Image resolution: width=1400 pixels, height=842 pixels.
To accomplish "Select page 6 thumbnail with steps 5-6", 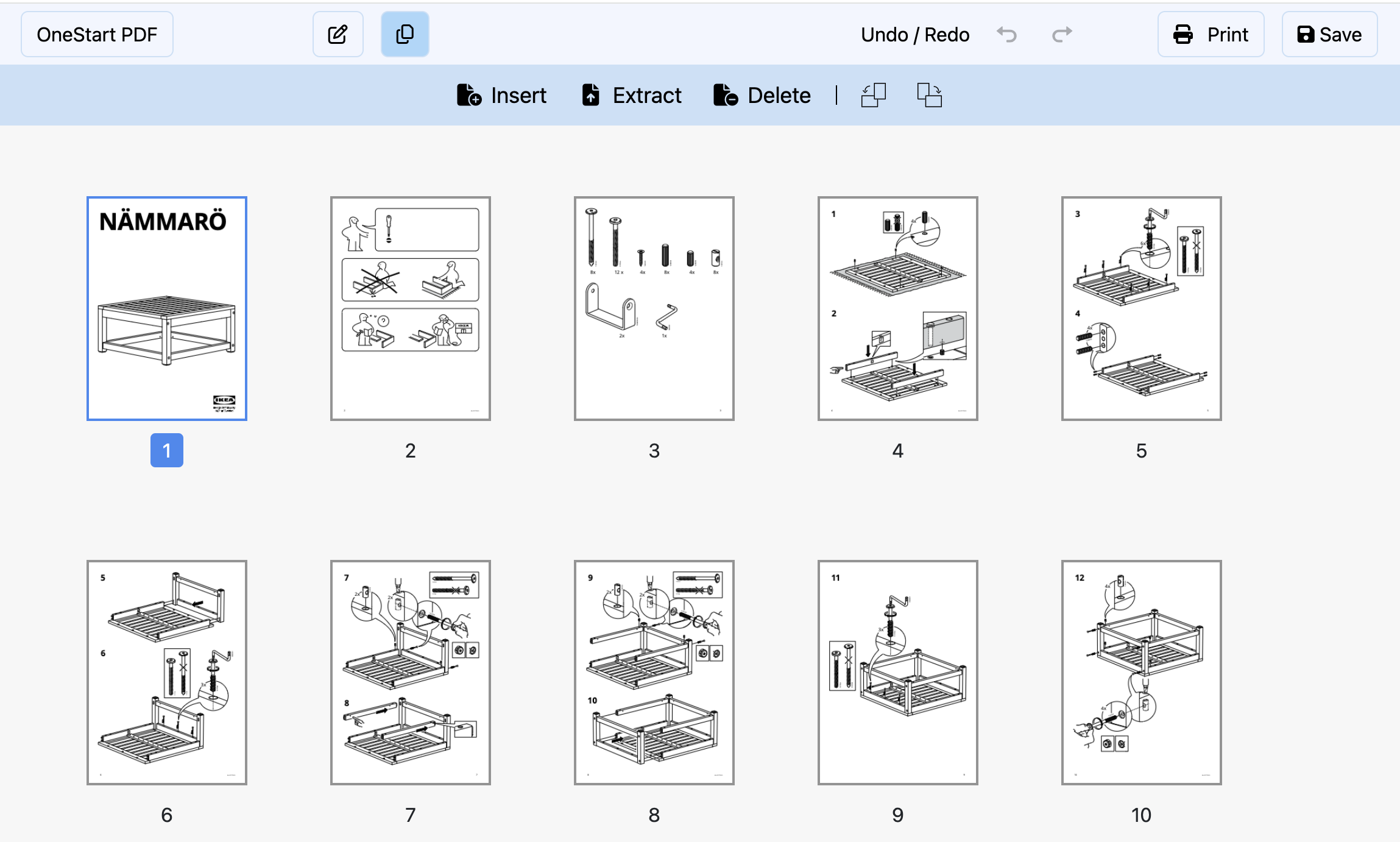I will click(x=167, y=673).
